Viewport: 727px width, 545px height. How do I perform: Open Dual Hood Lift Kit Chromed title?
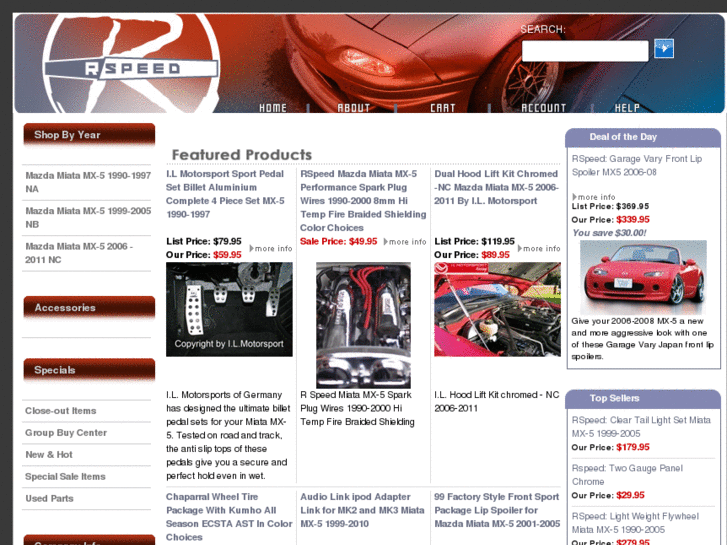coord(496,187)
